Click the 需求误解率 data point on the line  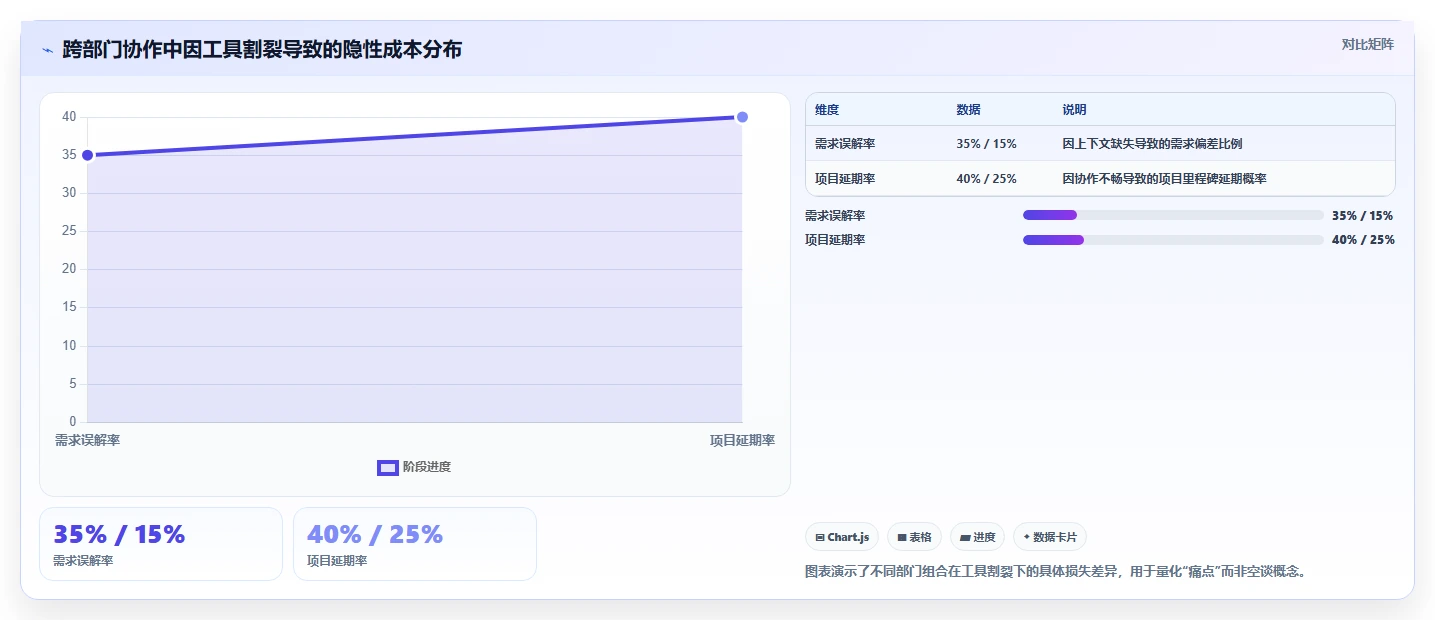[x=87, y=155]
